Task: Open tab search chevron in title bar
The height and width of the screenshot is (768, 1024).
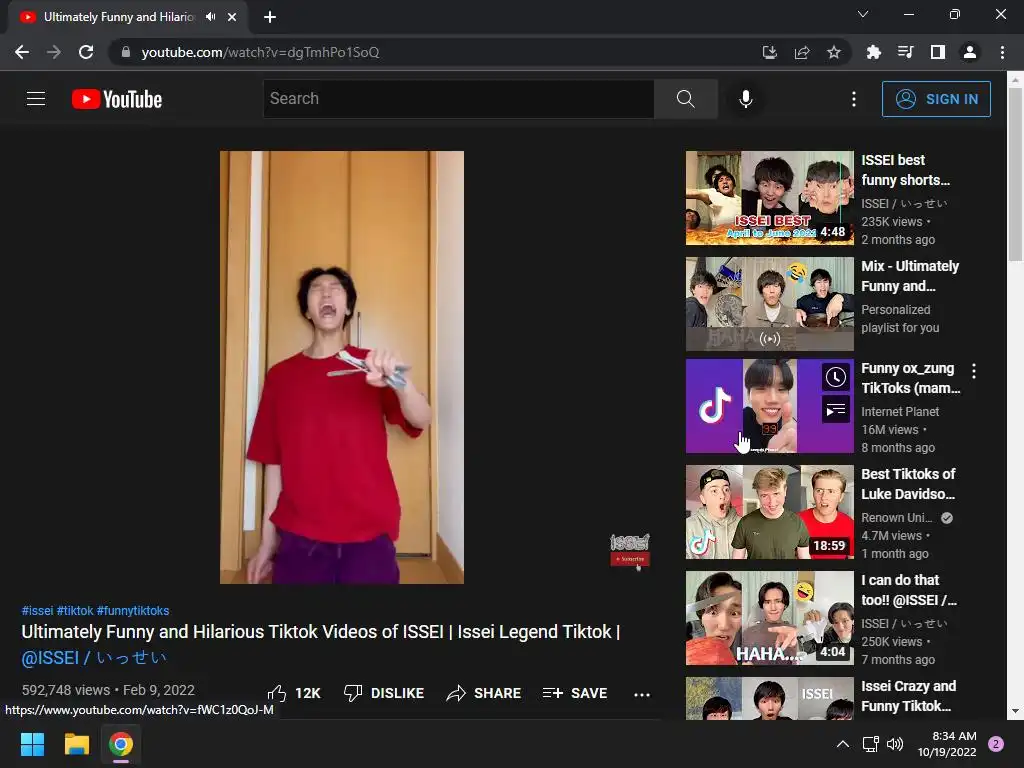Action: 863,14
